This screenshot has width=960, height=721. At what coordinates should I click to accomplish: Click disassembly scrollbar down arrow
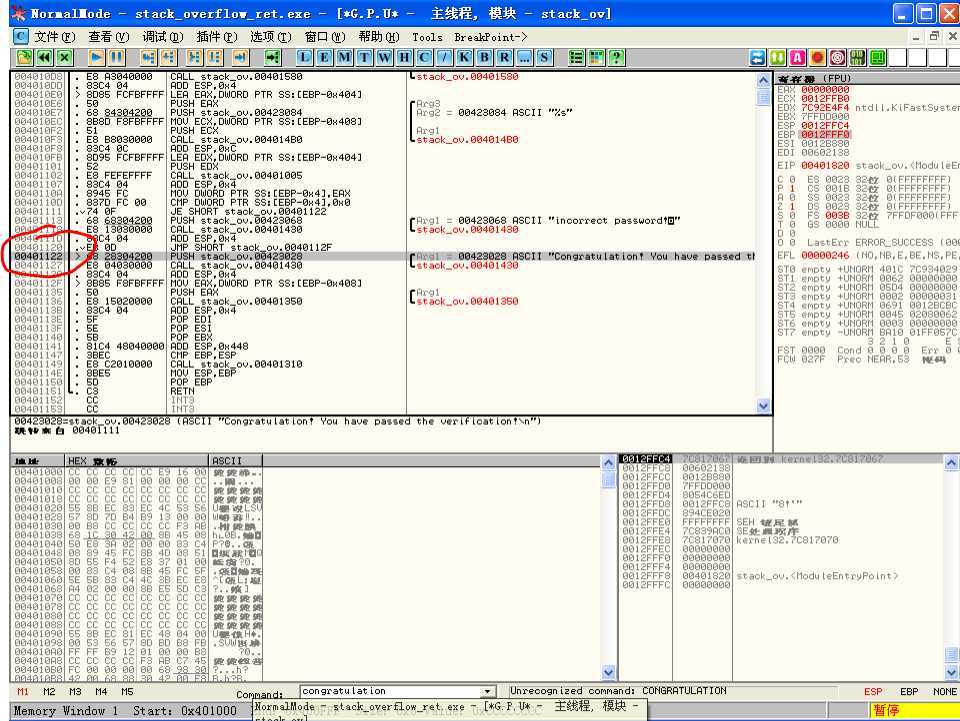(763, 406)
